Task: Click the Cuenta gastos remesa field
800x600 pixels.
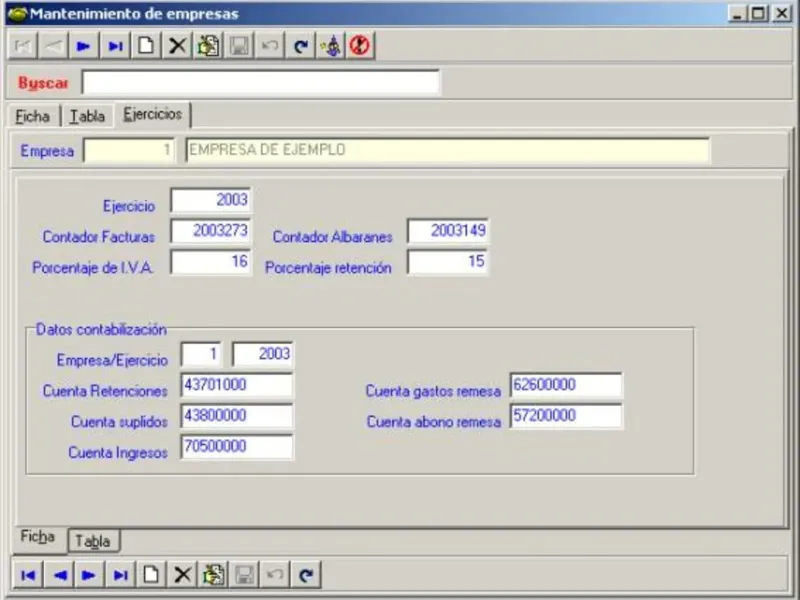Action: point(566,385)
